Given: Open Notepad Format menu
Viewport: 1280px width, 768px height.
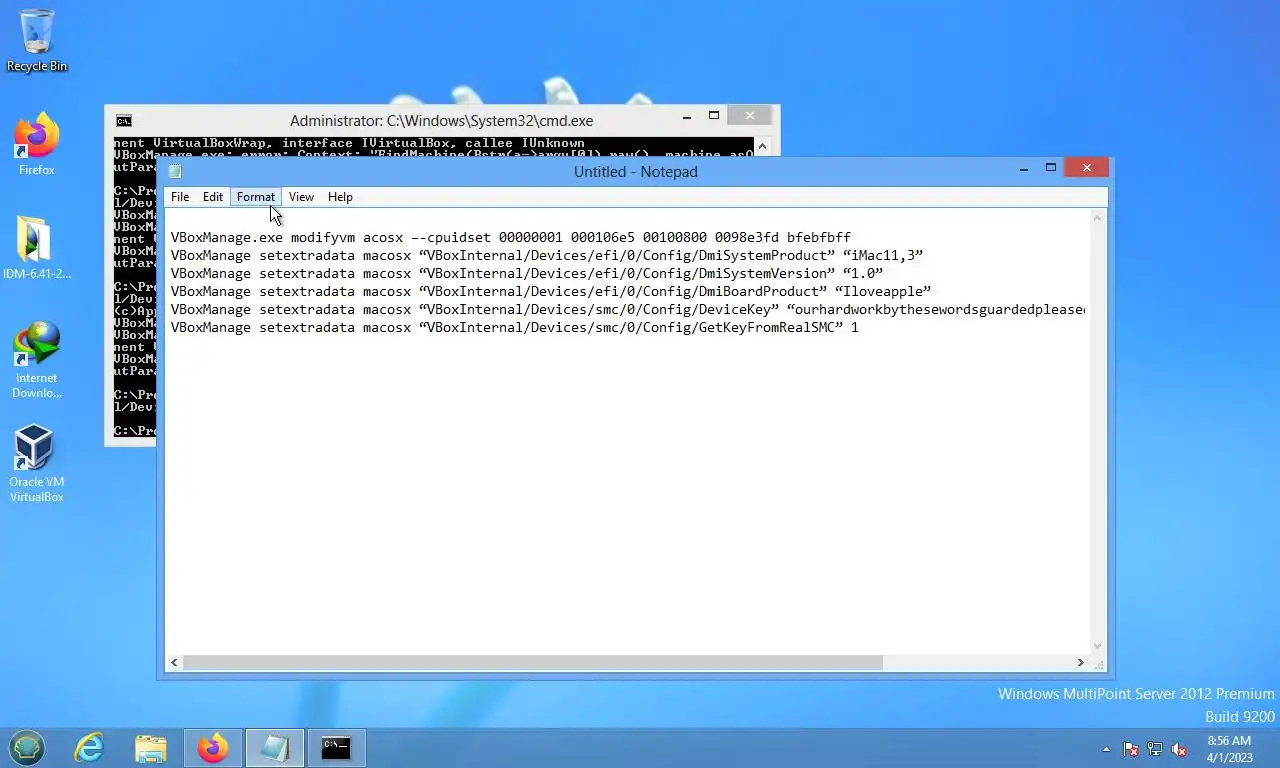Looking at the screenshot, I should click(256, 197).
